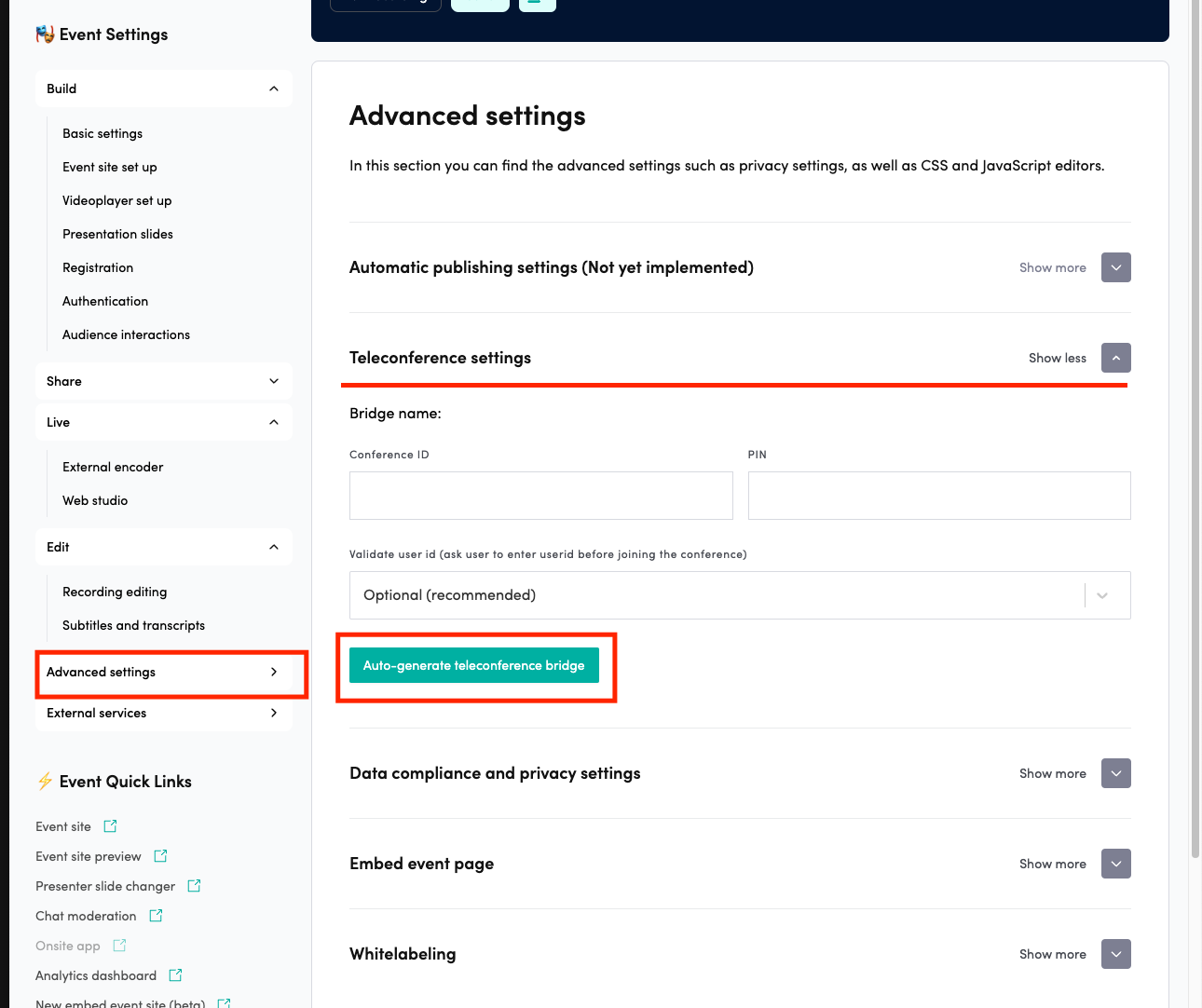
Task: Open Event site preview external icon
Action: [160, 856]
